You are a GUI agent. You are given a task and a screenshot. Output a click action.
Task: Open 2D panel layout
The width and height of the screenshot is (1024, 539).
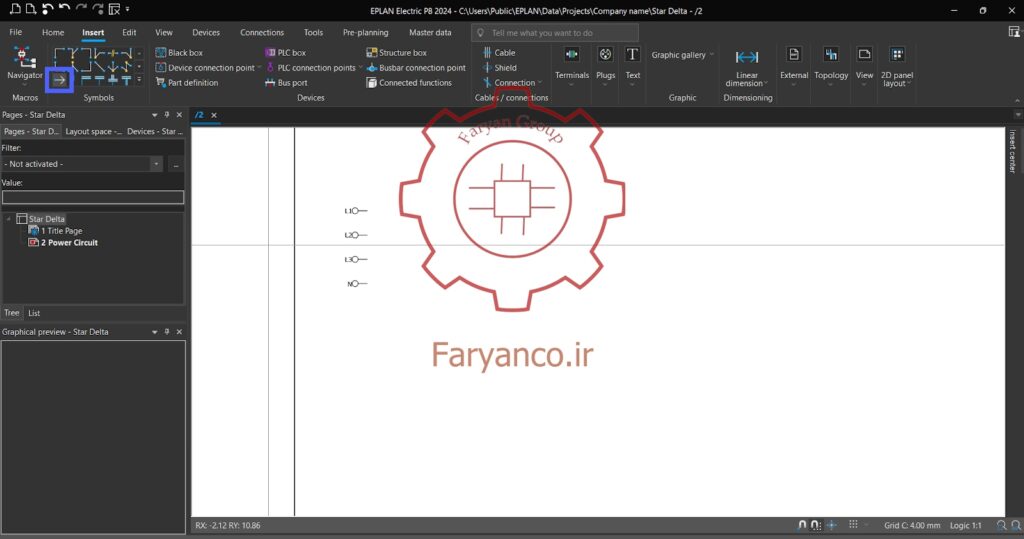pos(897,67)
